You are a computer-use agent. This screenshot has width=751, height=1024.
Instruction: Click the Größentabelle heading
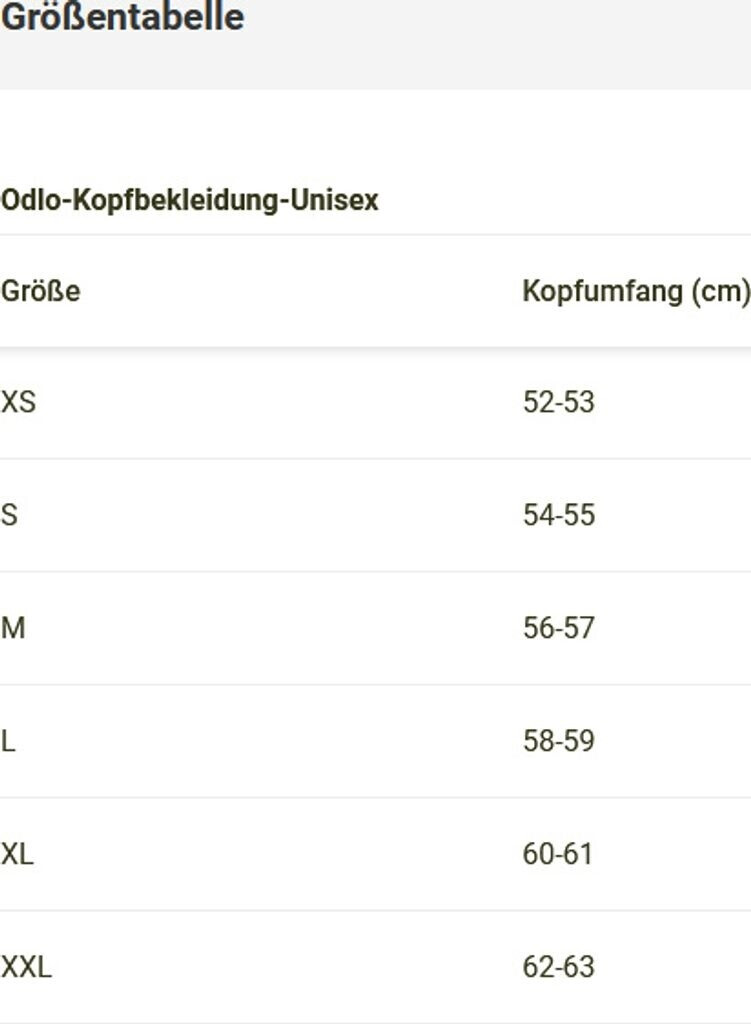click(122, 17)
